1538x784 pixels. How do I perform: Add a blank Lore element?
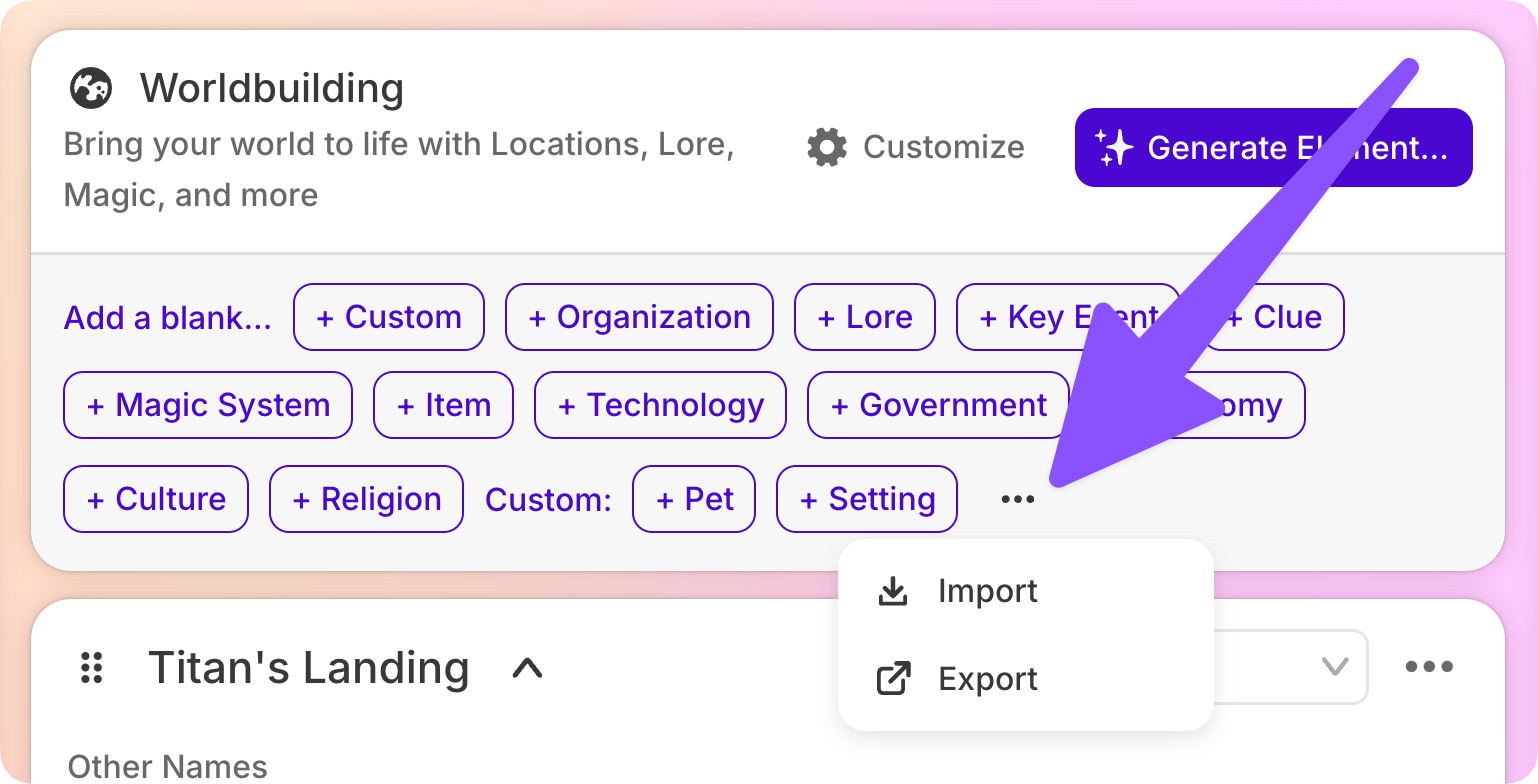[x=865, y=317]
